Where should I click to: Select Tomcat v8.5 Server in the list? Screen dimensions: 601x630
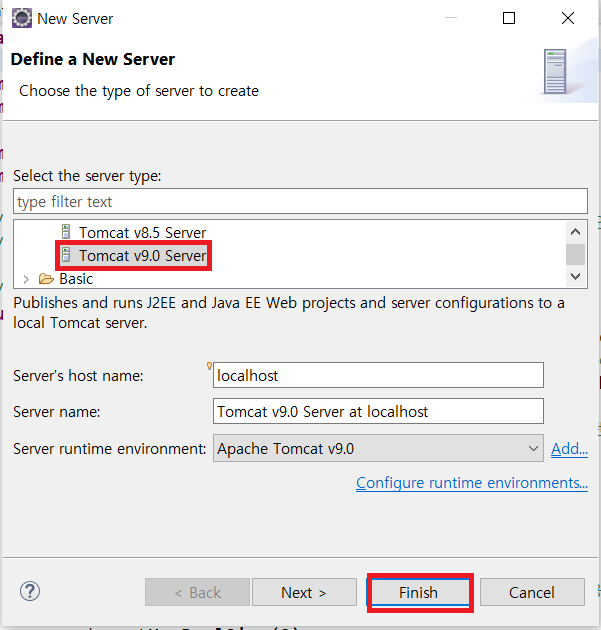point(143,233)
